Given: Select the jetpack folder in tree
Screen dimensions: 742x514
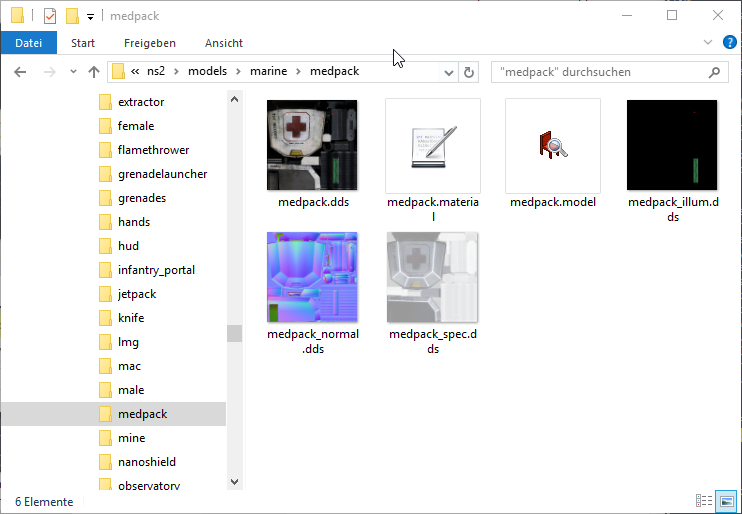Looking at the screenshot, I should click(x=137, y=294).
